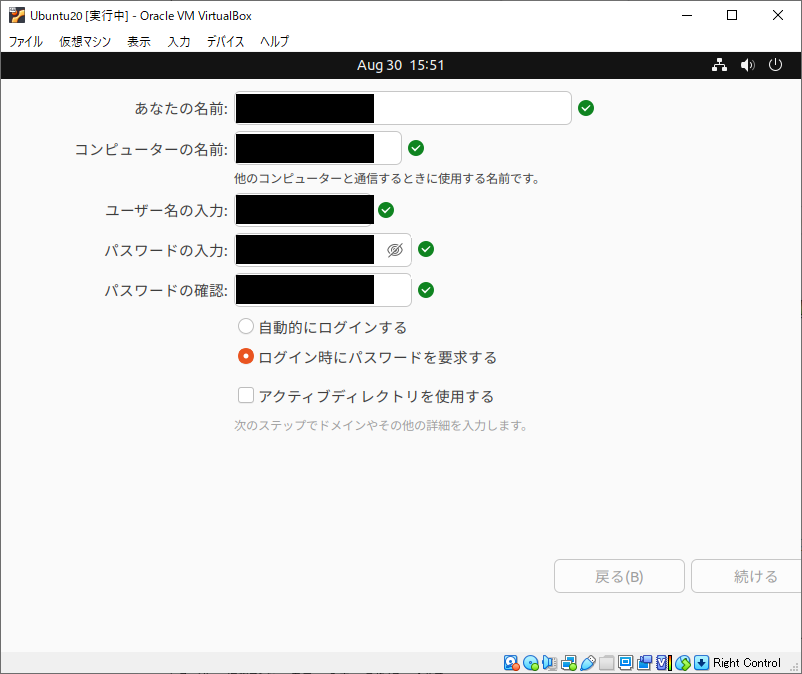This screenshot has height=674, width=802.
Task: Click the mouse integration status icon
Action: click(683, 662)
